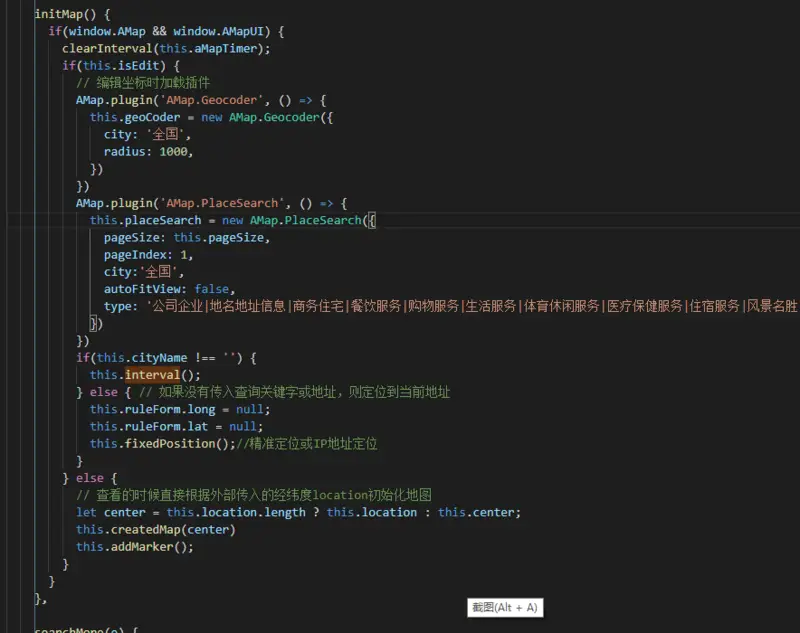Click the comment starting with 查看的时候

tap(254, 495)
